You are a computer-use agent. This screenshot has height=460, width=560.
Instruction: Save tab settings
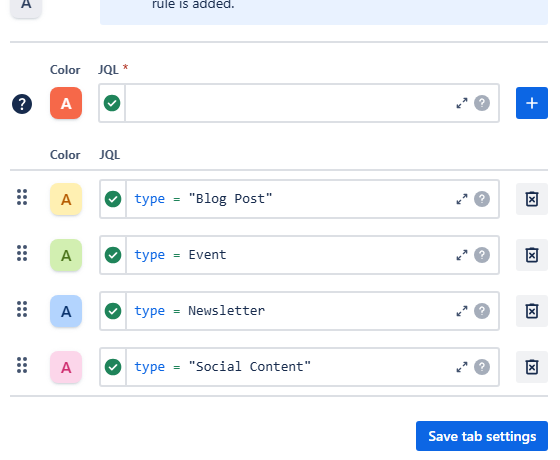(482, 436)
